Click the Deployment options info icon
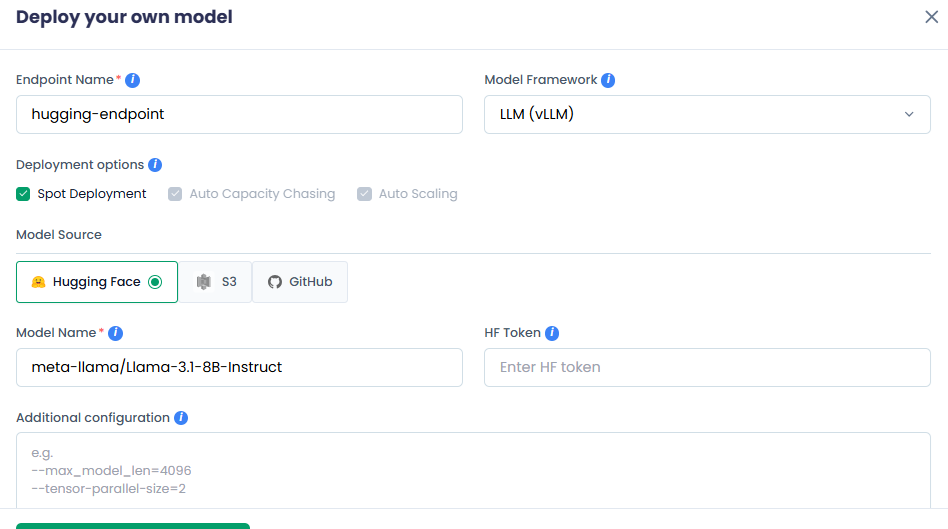This screenshot has height=529, width=948. (155, 165)
